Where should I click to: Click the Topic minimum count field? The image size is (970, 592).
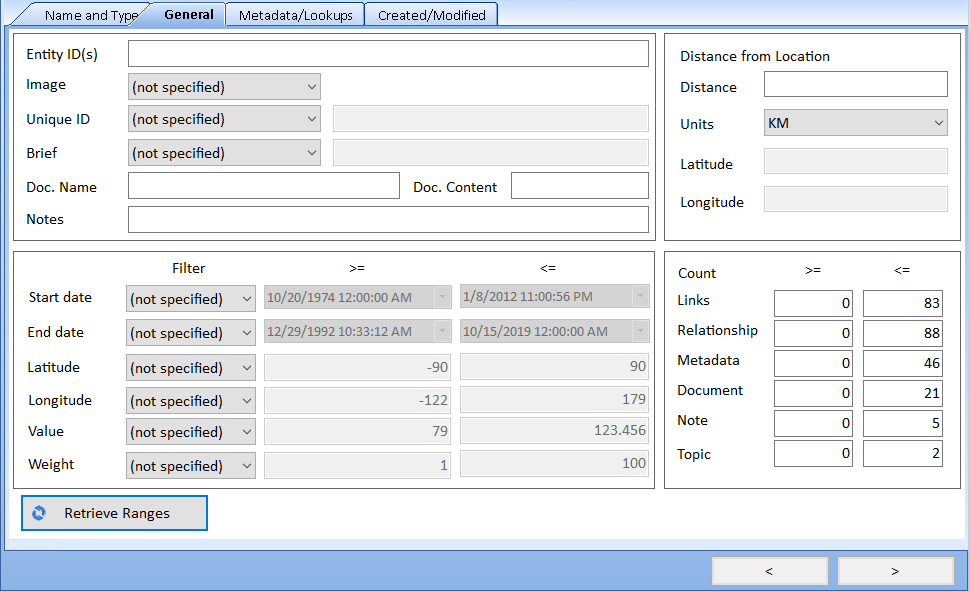tap(813, 453)
